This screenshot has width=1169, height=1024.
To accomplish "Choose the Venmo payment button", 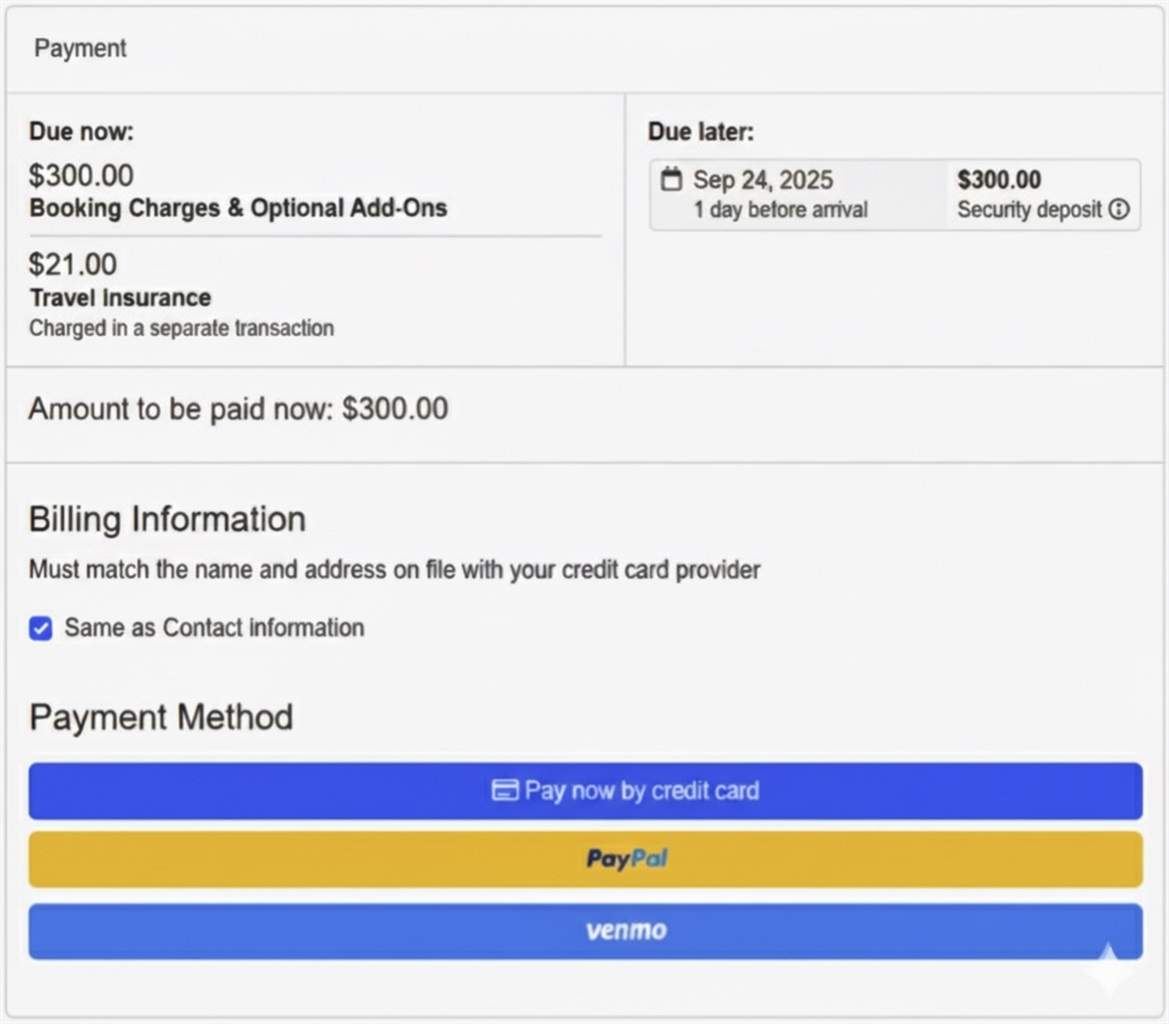I will pos(585,931).
